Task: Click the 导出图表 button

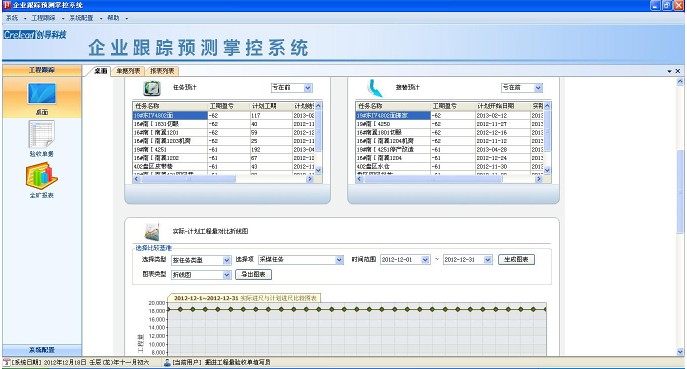Action: click(253, 274)
